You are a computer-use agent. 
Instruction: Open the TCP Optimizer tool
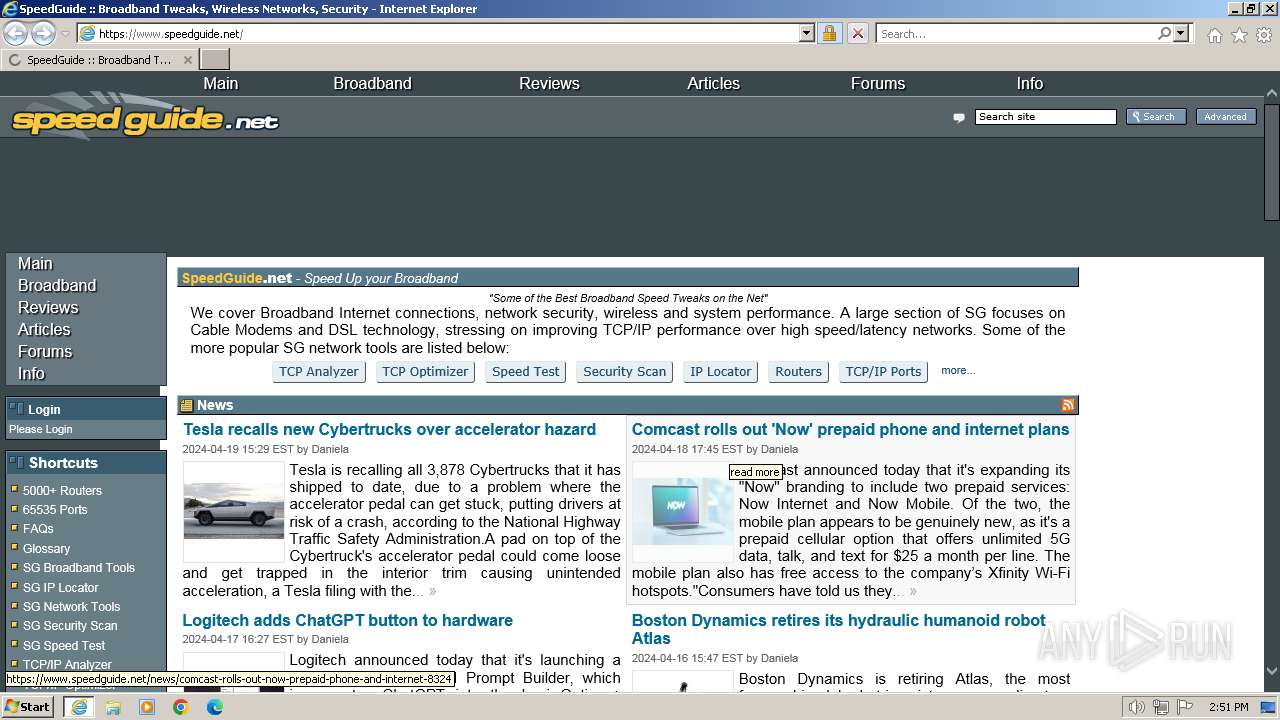coord(425,371)
